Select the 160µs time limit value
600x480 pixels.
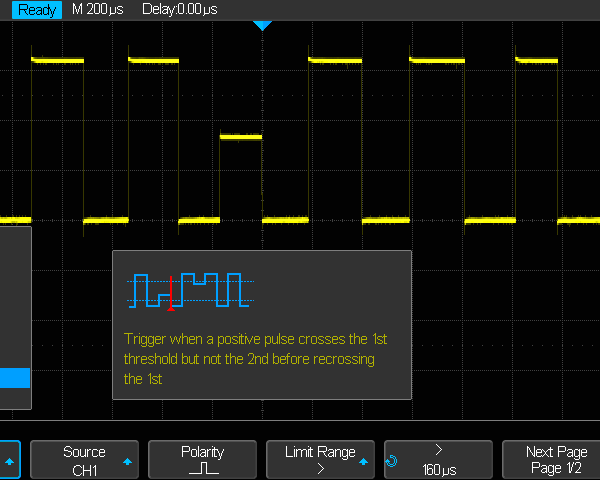440,469
